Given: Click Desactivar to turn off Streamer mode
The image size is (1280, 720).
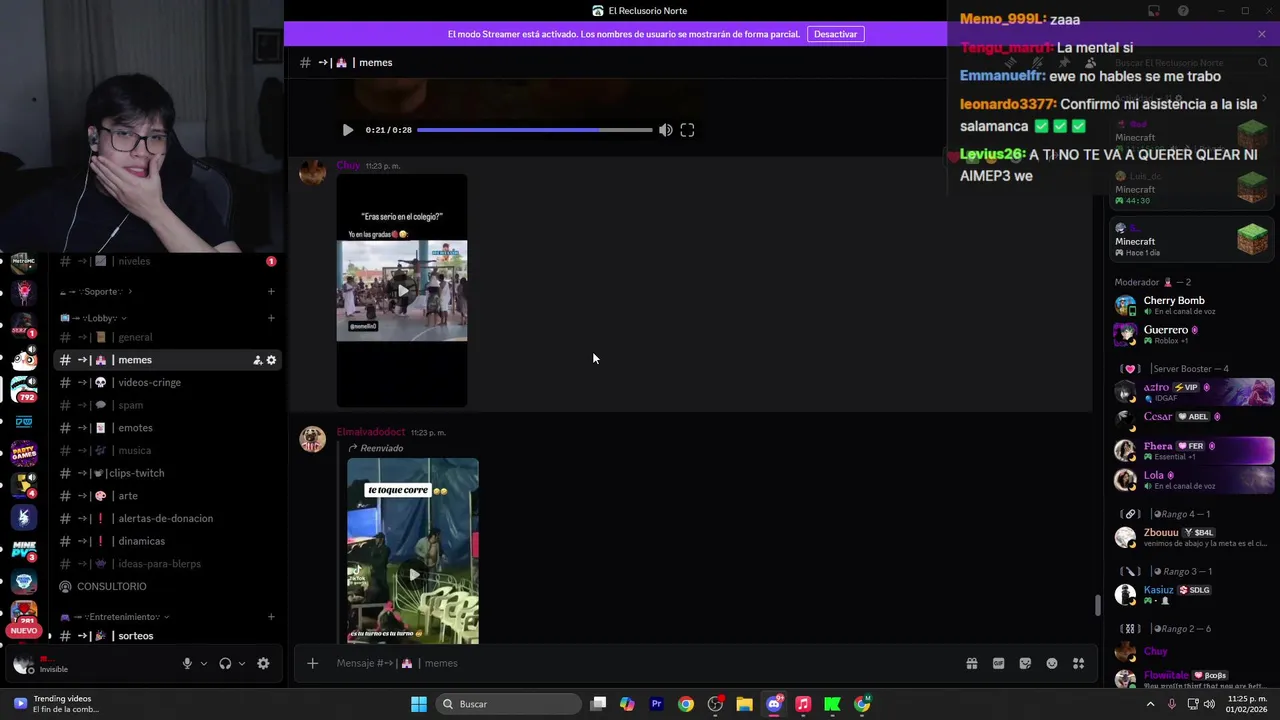Looking at the screenshot, I should coord(835,34).
